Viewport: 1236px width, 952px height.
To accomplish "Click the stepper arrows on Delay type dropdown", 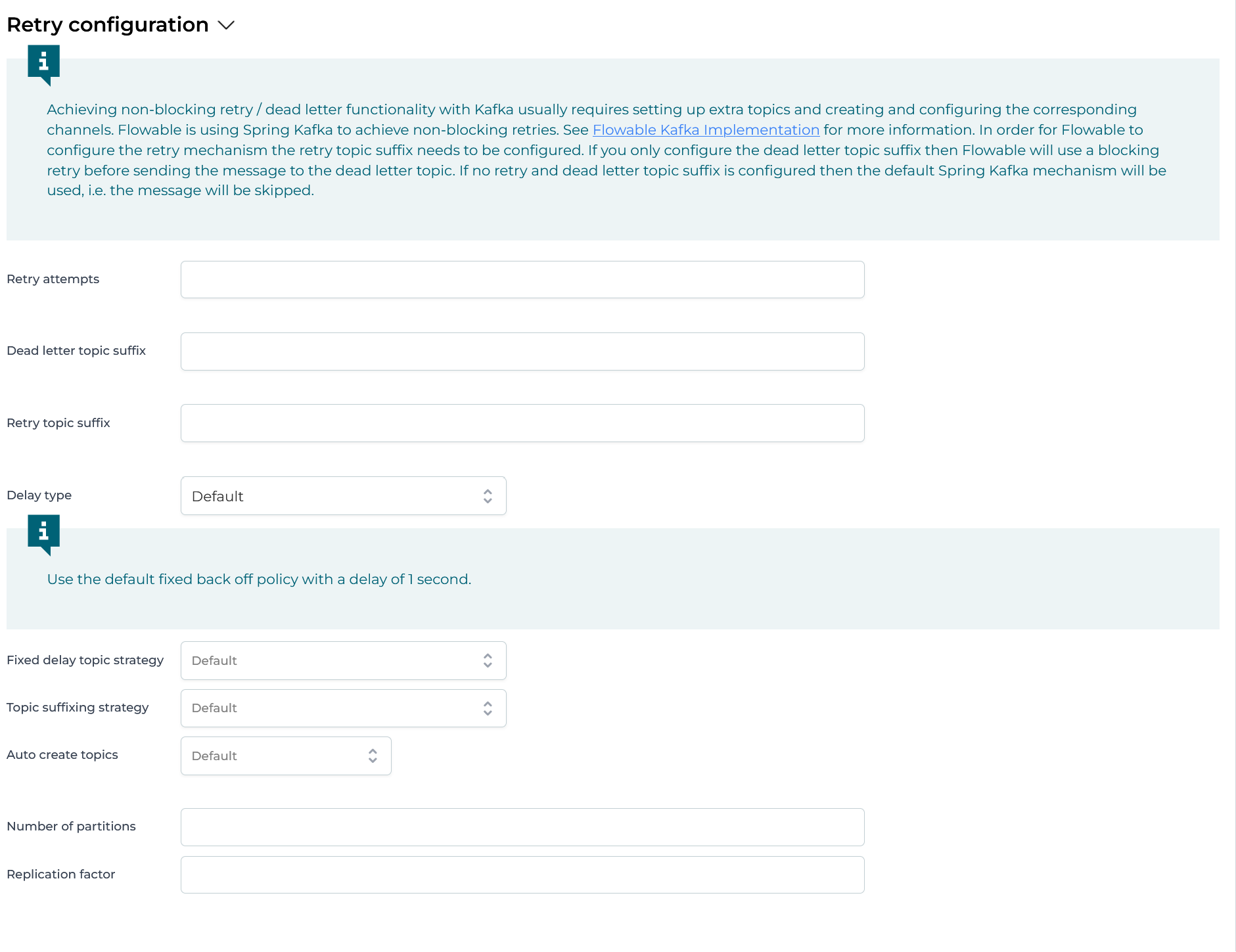I will click(x=487, y=496).
